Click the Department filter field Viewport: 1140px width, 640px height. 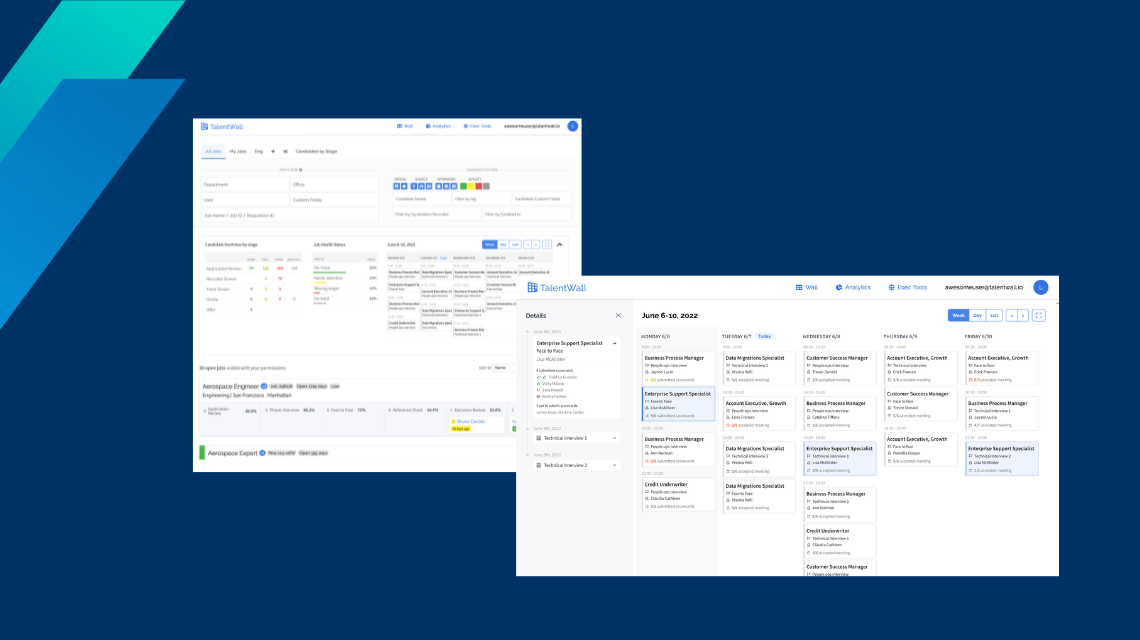[244, 184]
